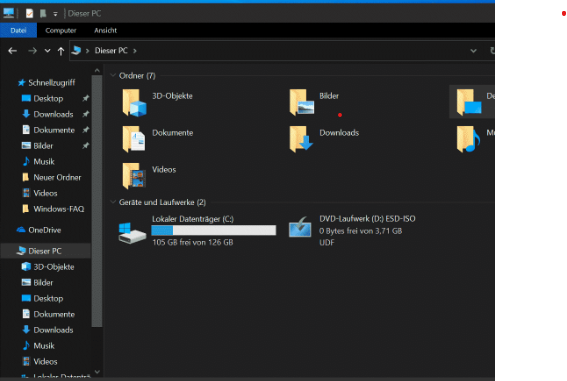
Task: Select the Dokumente folder icon in main pane
Action: click(134, 139)
